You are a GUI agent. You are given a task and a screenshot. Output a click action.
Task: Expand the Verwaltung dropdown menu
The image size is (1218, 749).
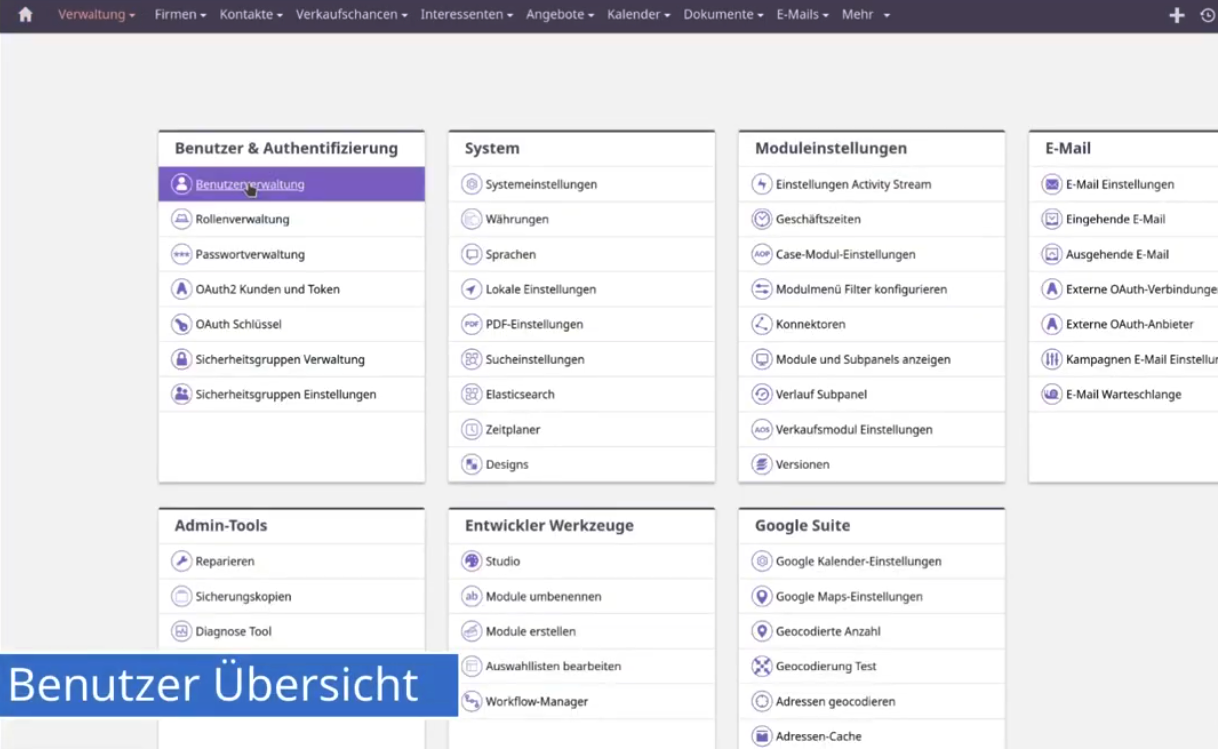point(96,15)
